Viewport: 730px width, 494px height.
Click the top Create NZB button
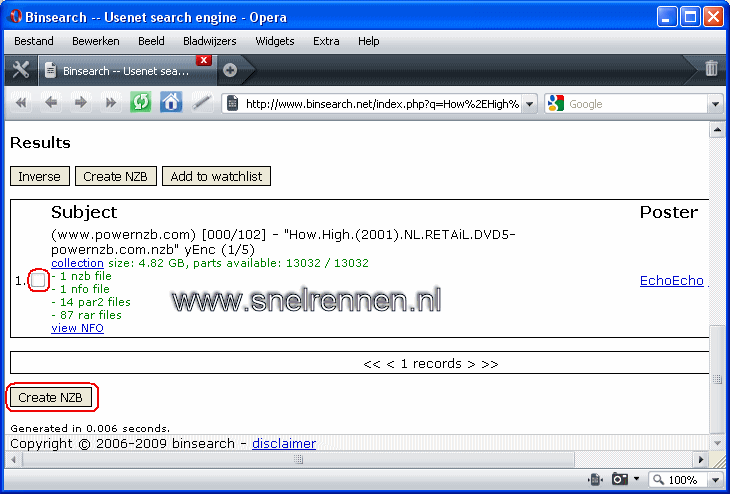[x=115, y=176]
